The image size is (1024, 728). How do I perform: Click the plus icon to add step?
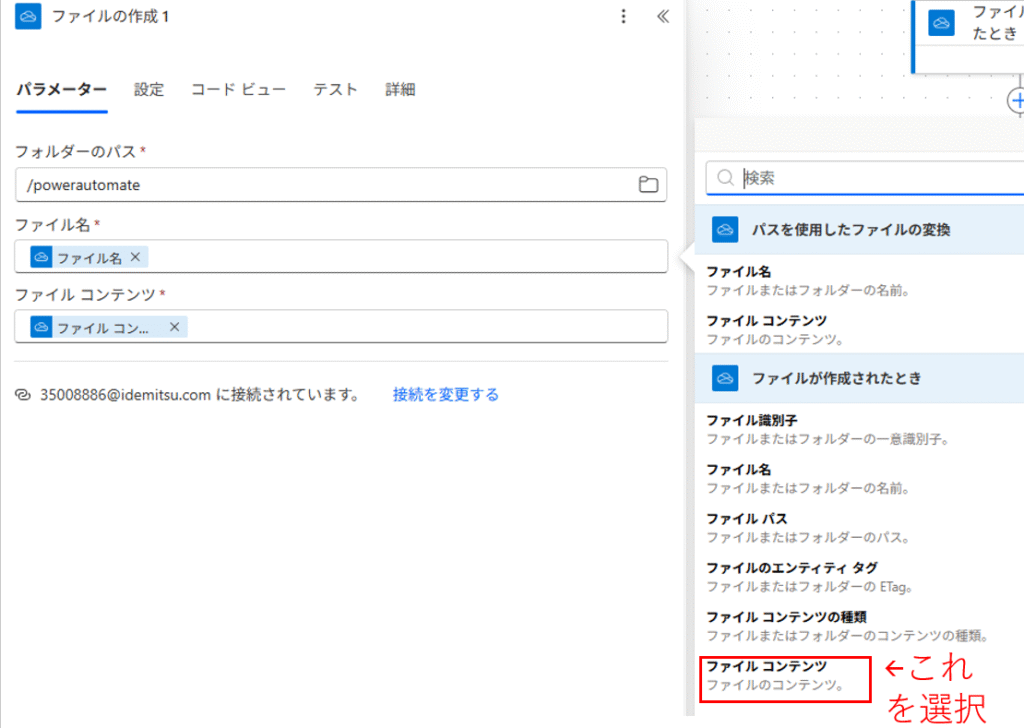click(1017, 100)
